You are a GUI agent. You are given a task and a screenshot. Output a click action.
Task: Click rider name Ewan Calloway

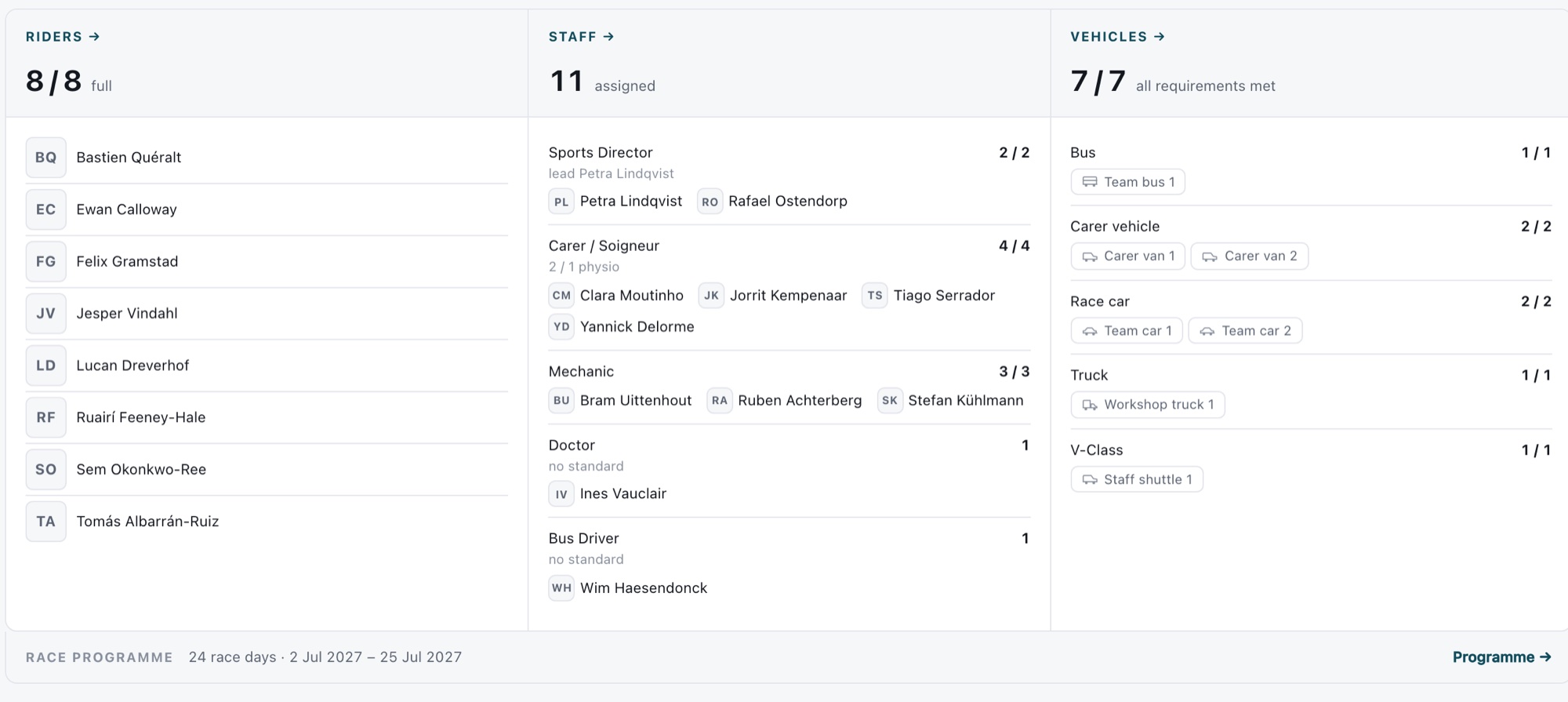(126, 209)
